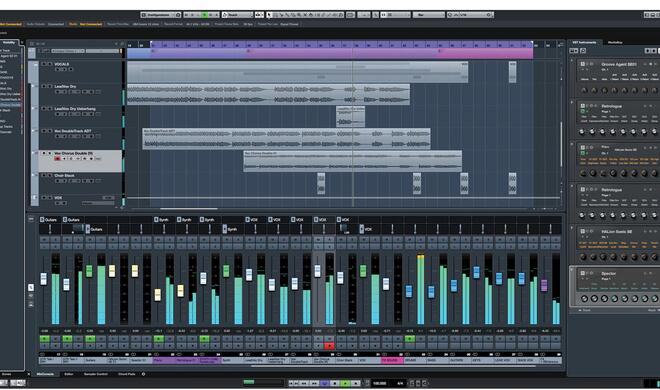
Task: Open lower zone settings gear icon
Action: click(x=144, y=374)
